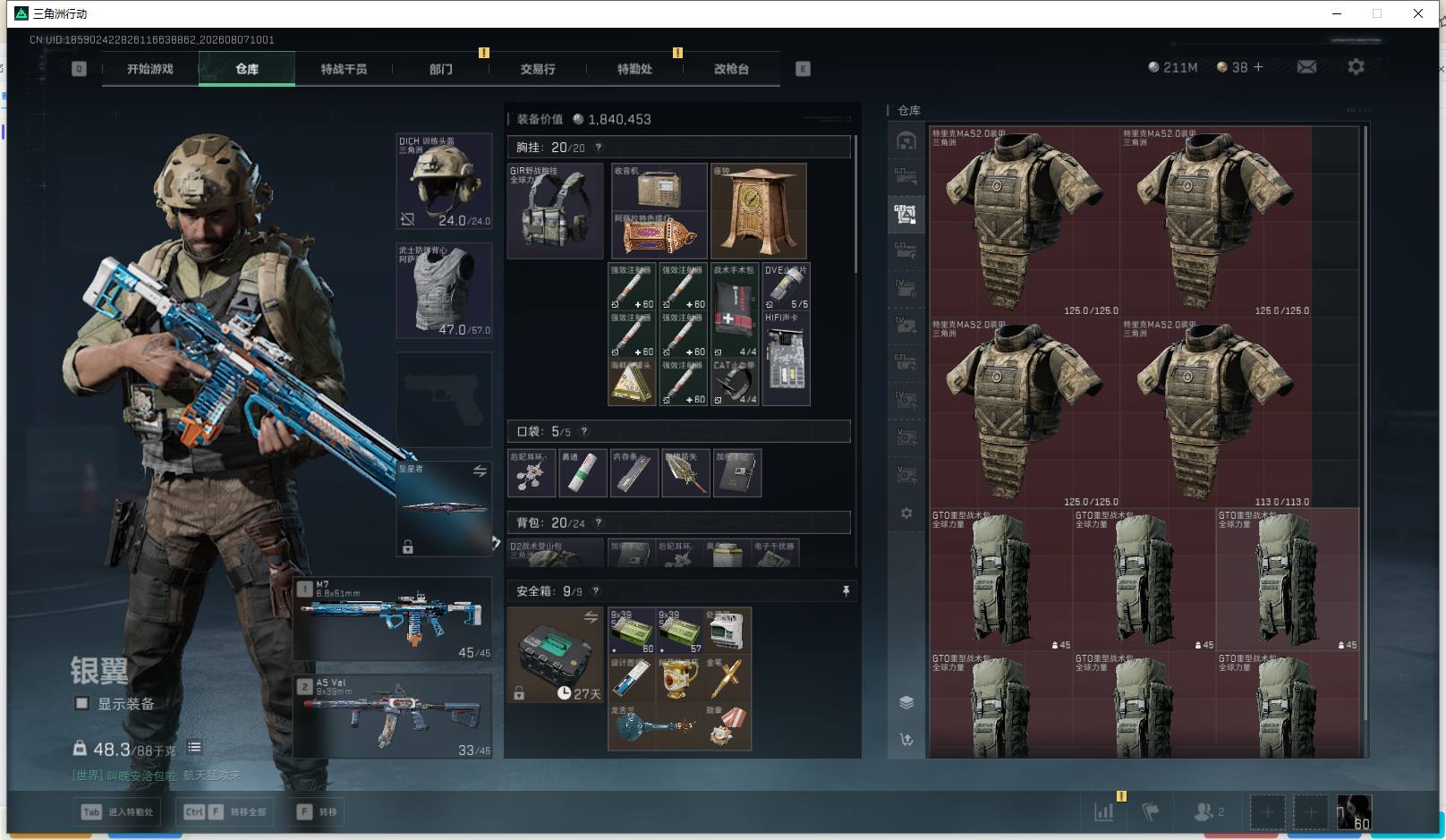This screenshot has height=840, width=1446.
Task: Select the HIFI声卡 item
Action: (x=787, y=359)
